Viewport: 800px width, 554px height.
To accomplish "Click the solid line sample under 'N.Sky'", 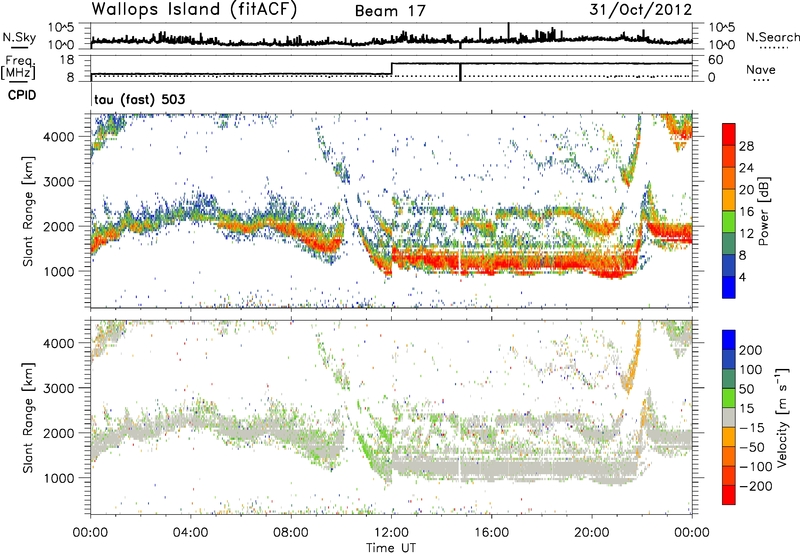I will coord(19,48).
